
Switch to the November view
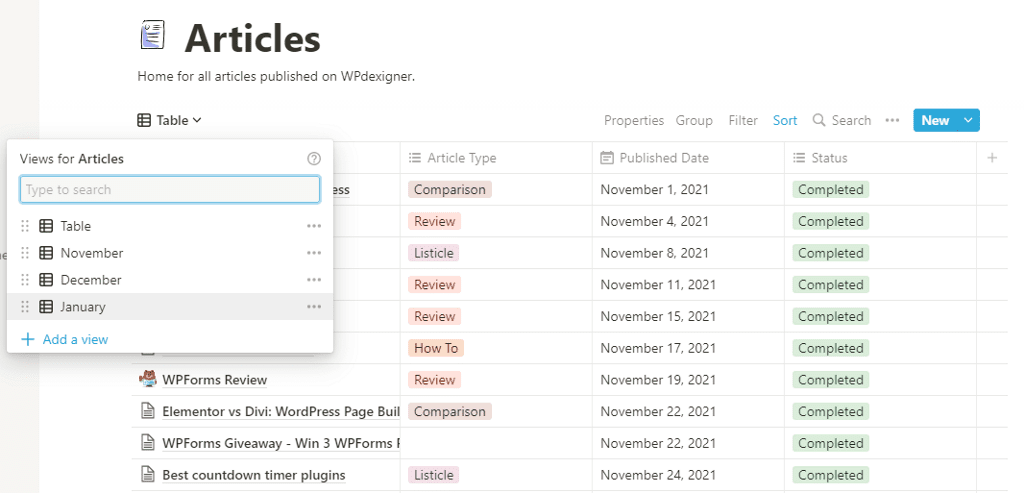click(92, 253)
